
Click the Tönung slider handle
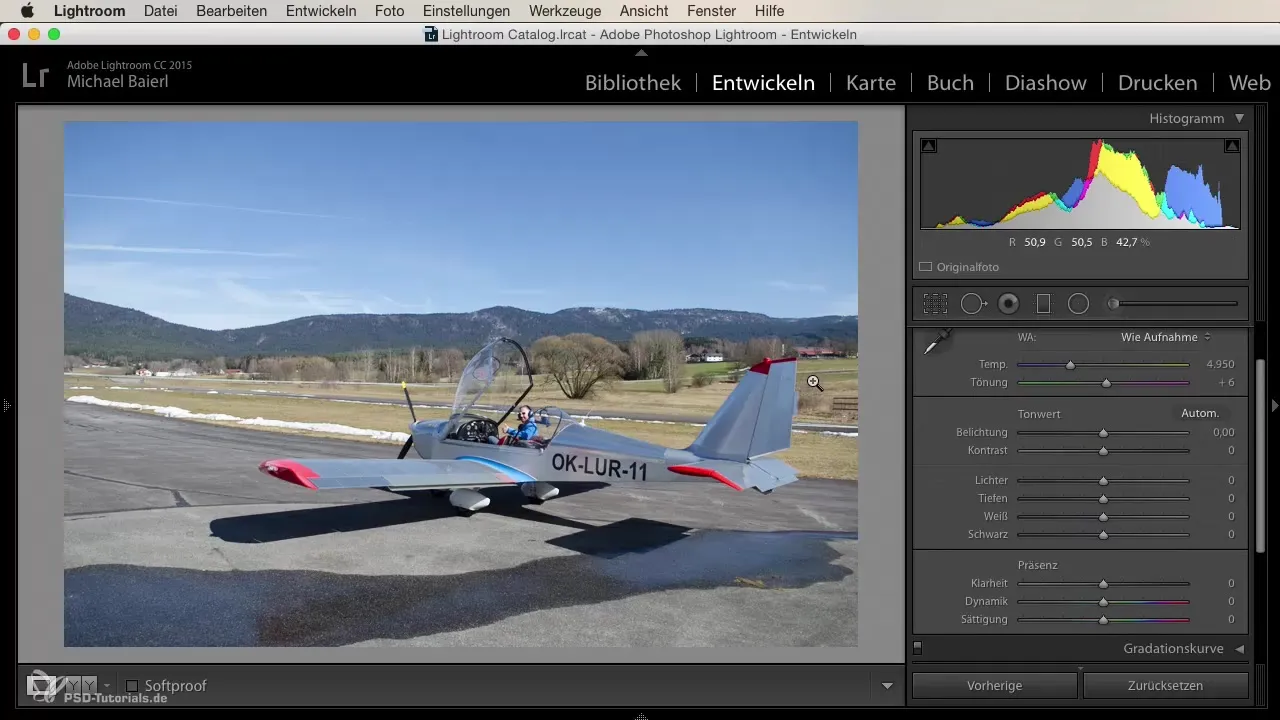click(1106, 383)
